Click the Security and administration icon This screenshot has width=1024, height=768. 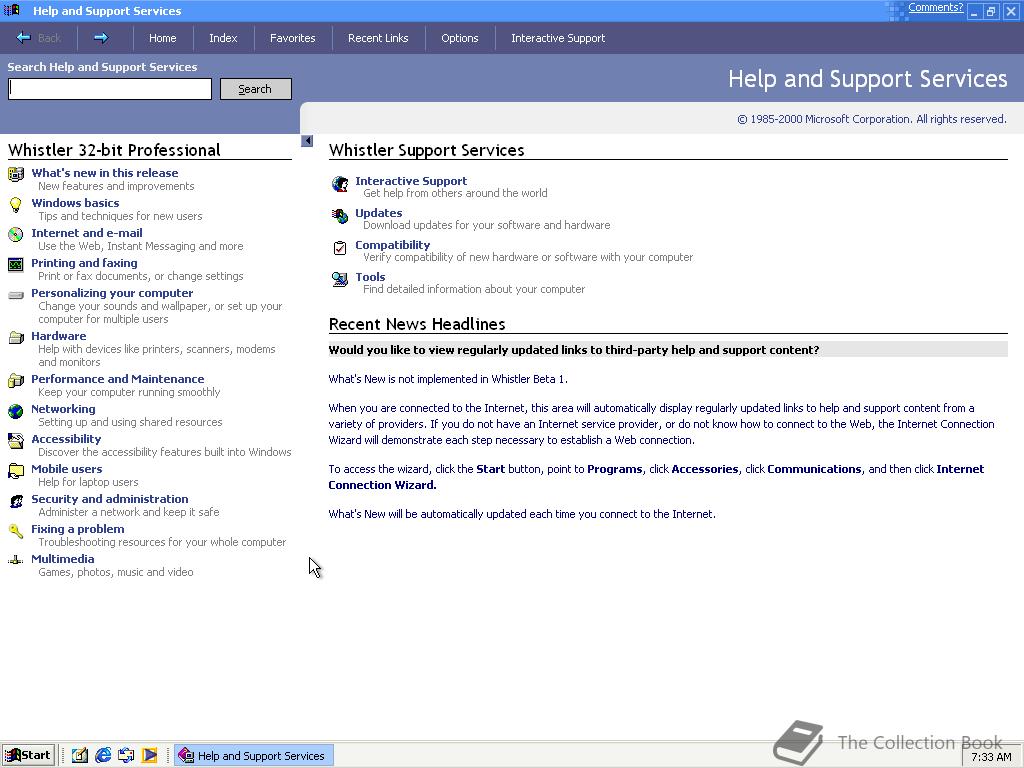pos(16,500)
